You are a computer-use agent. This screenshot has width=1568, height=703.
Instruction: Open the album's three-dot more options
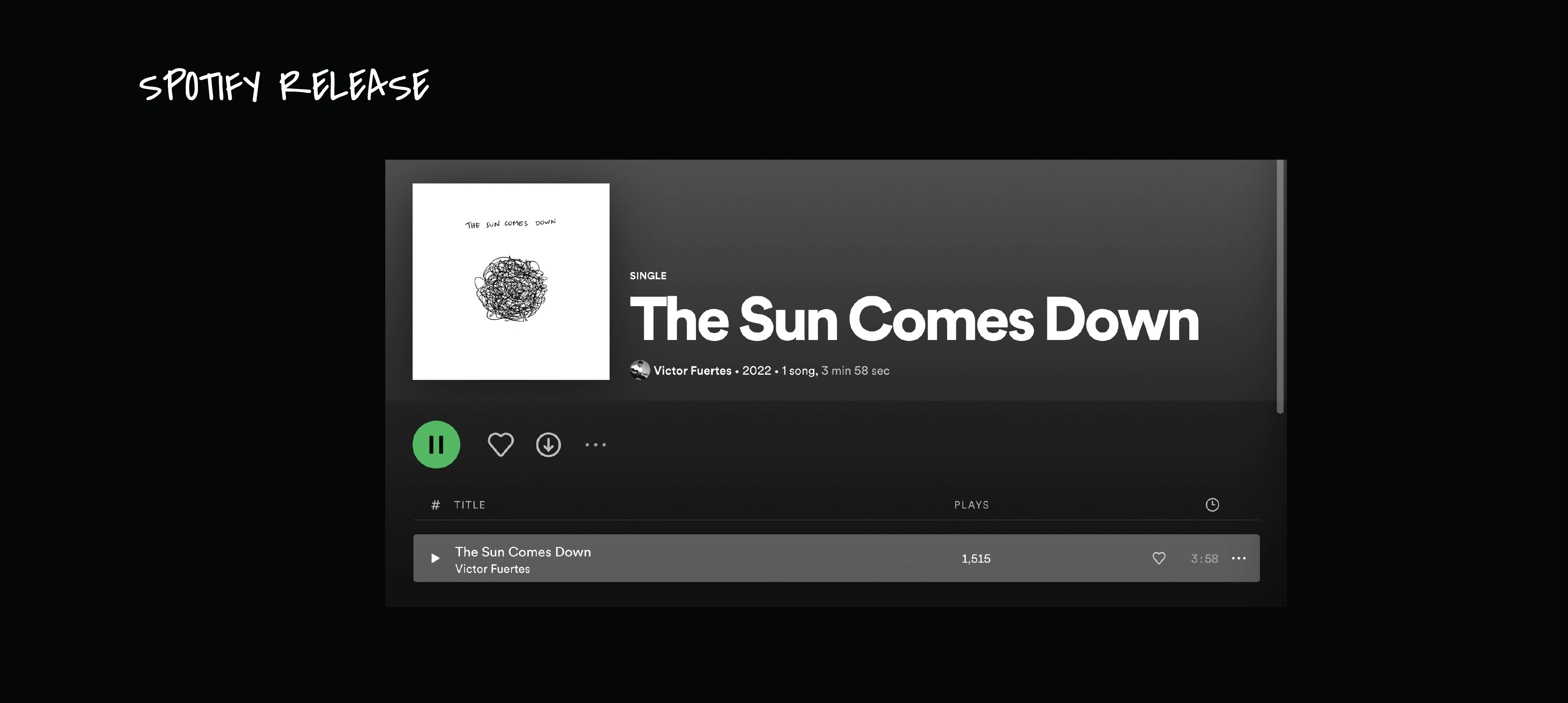(595, 445)
